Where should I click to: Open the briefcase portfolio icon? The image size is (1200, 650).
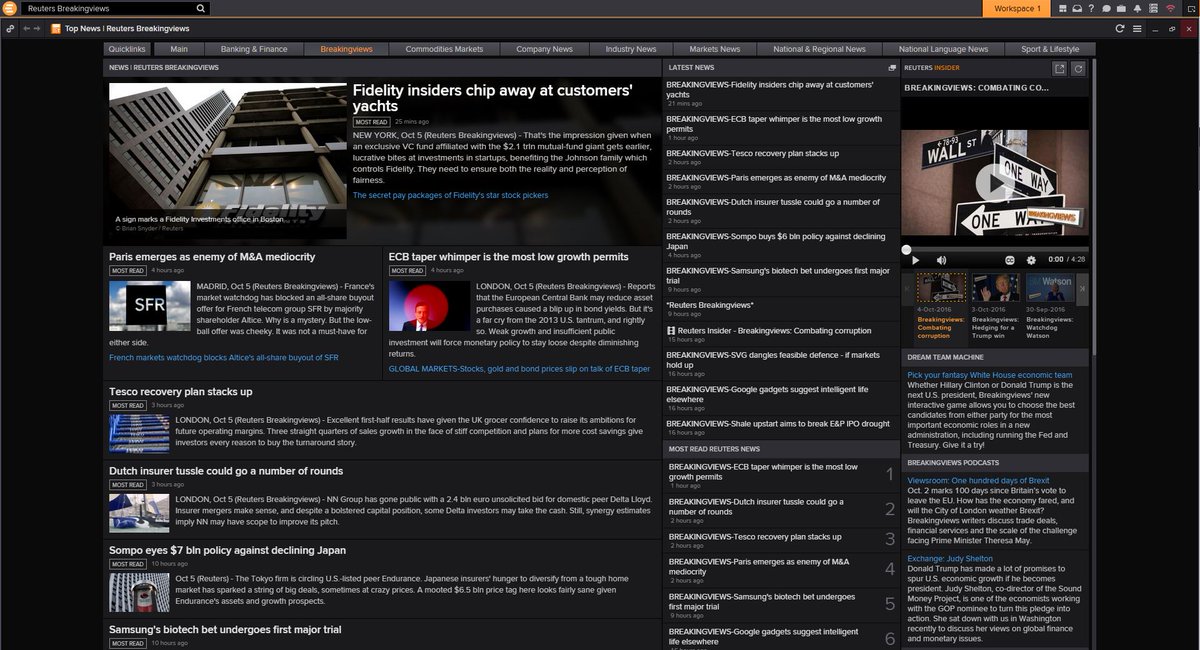coord(1122,8)
